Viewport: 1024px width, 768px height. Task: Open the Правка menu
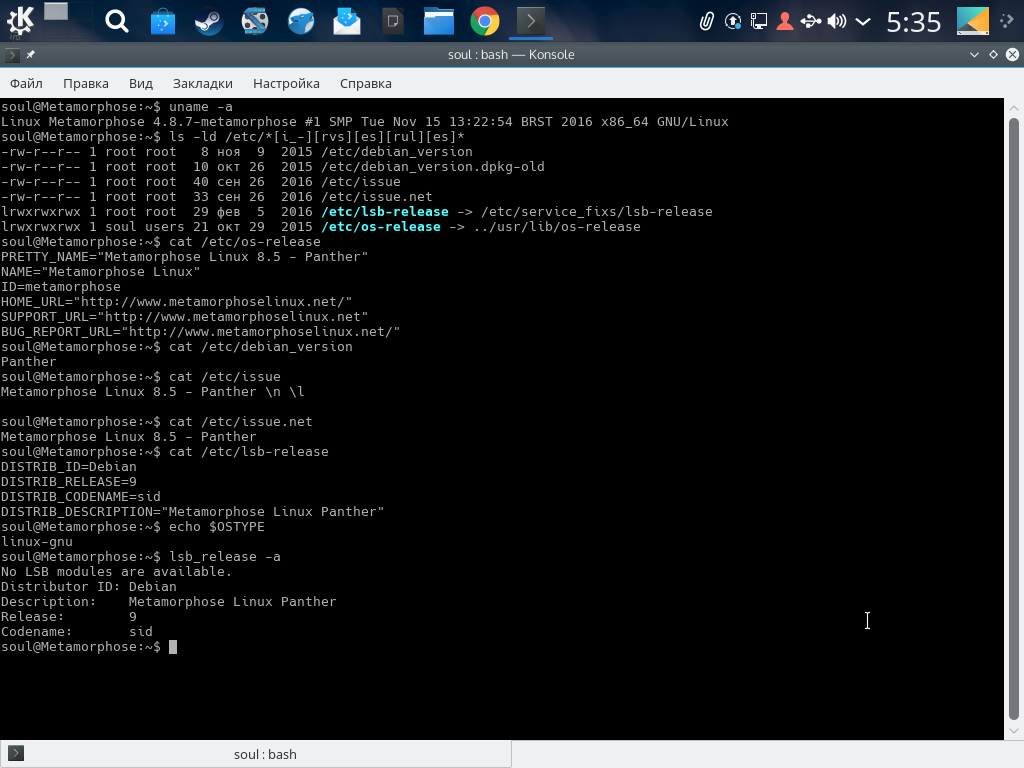tap(86, 84)
